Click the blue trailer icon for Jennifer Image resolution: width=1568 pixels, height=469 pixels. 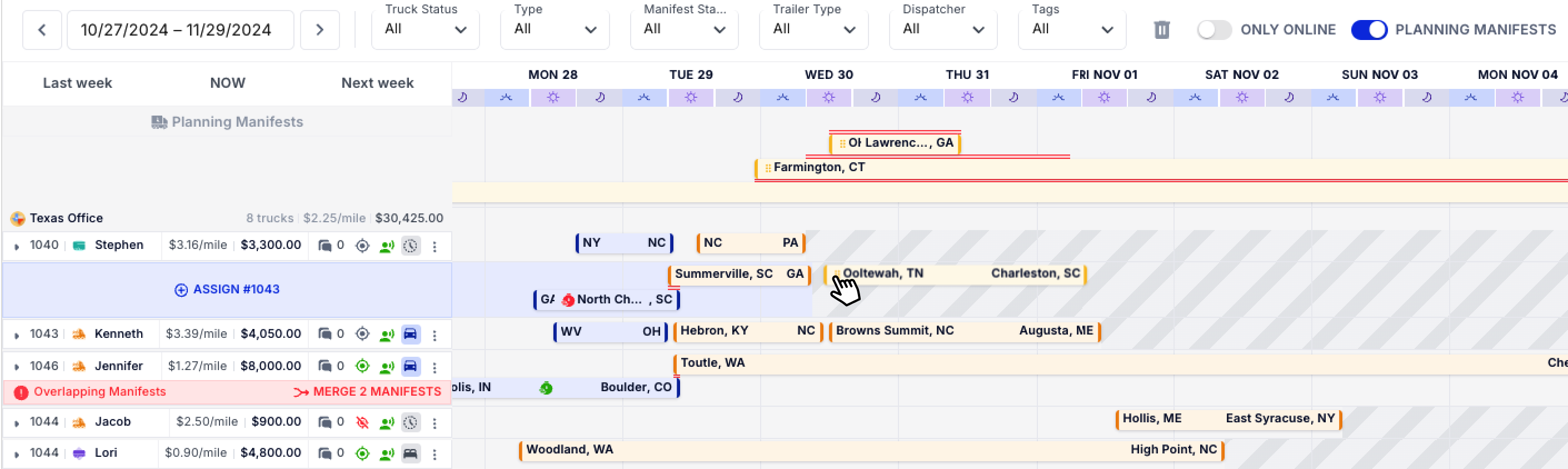411,367
